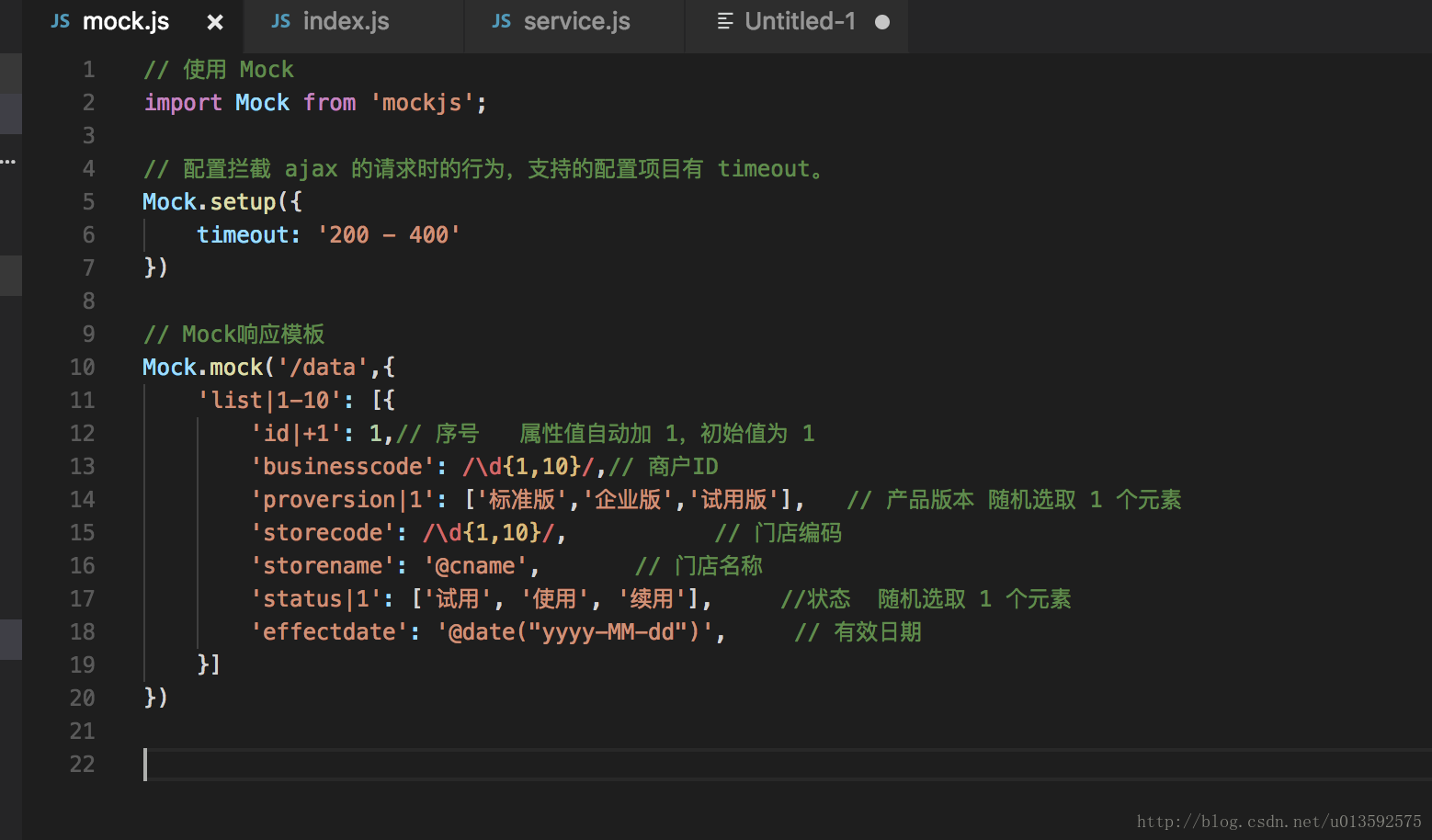Close the mock.js tab
The height and width of the screenshot is (840, 1432).
point(215,22)
